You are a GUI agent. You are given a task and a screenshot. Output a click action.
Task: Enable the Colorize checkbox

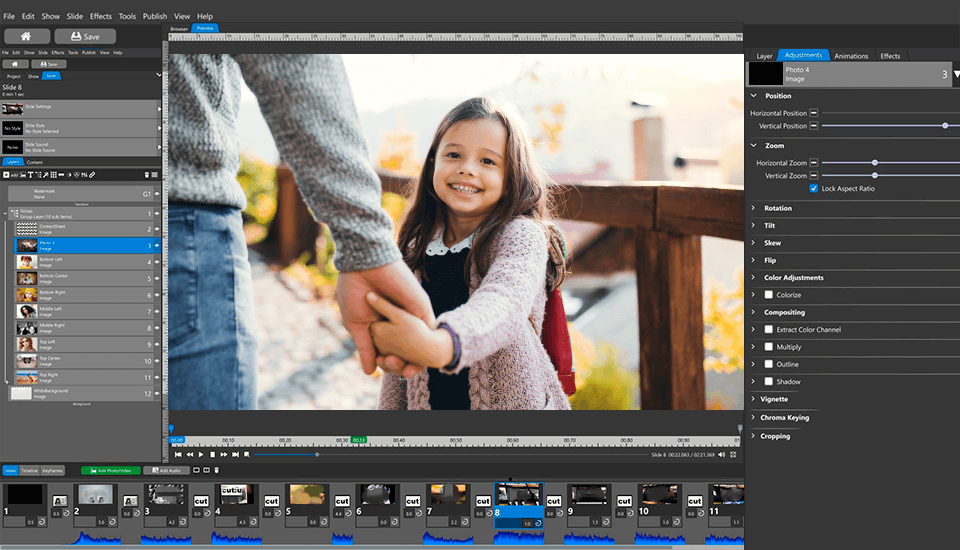coord(768,295)
